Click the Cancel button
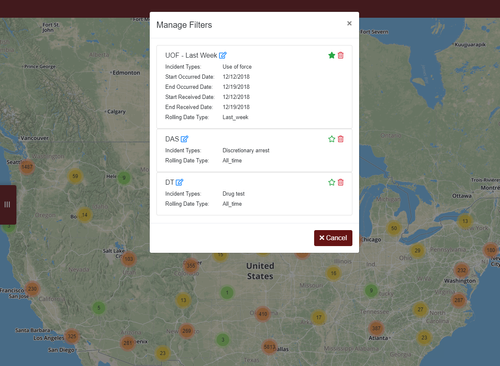Viewport: 500px width, 366px height. click(x=333, y=238)
